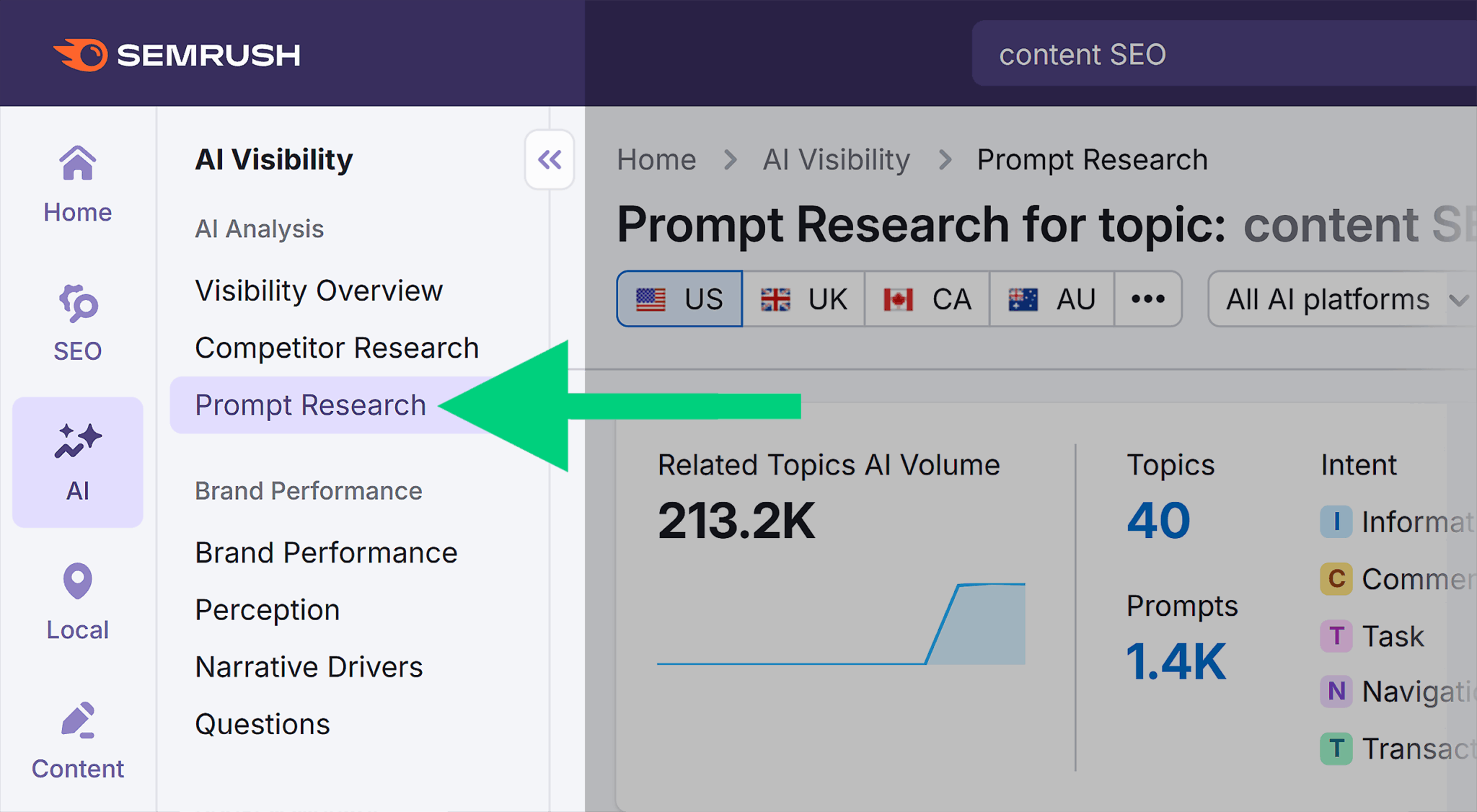Click the Semrush logo
Image resolution: width=1477 pixels, height=812 pixels.
coord(177,55)
